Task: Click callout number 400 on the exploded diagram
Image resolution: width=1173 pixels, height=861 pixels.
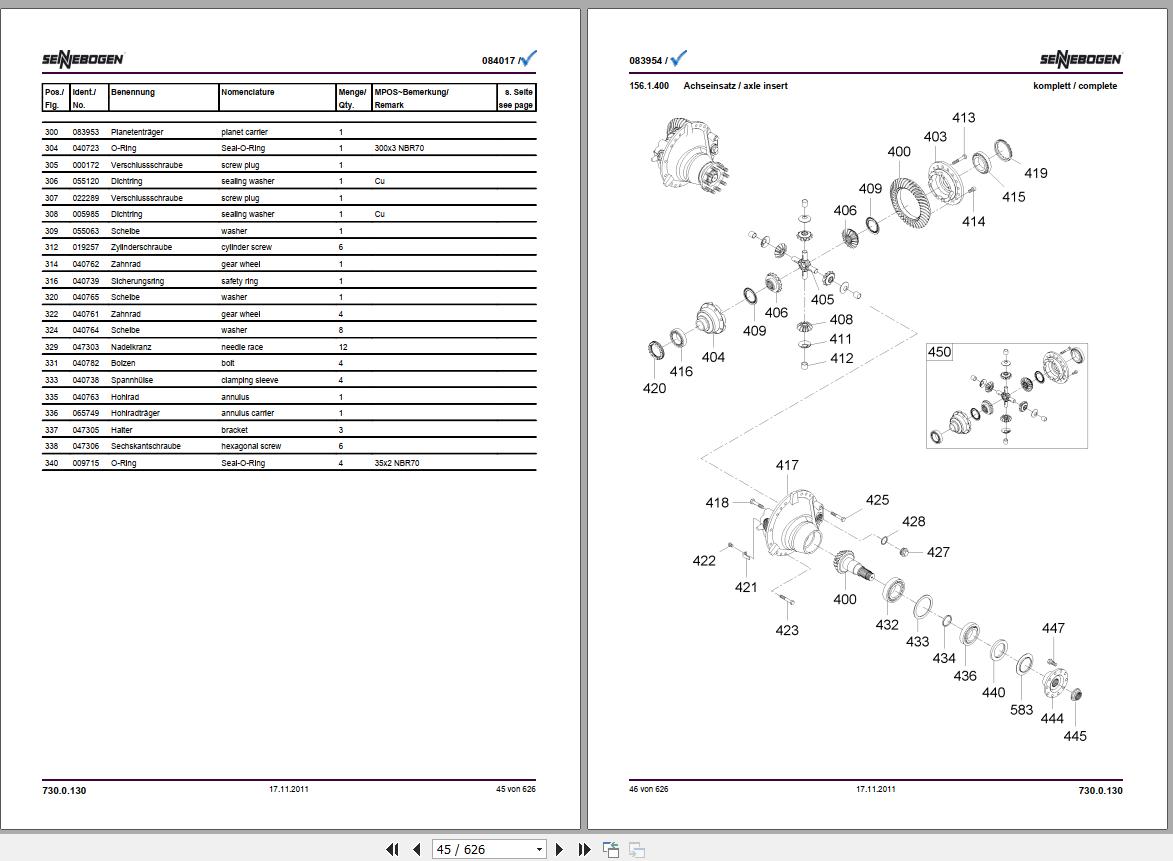Action: tap(898, 151)
